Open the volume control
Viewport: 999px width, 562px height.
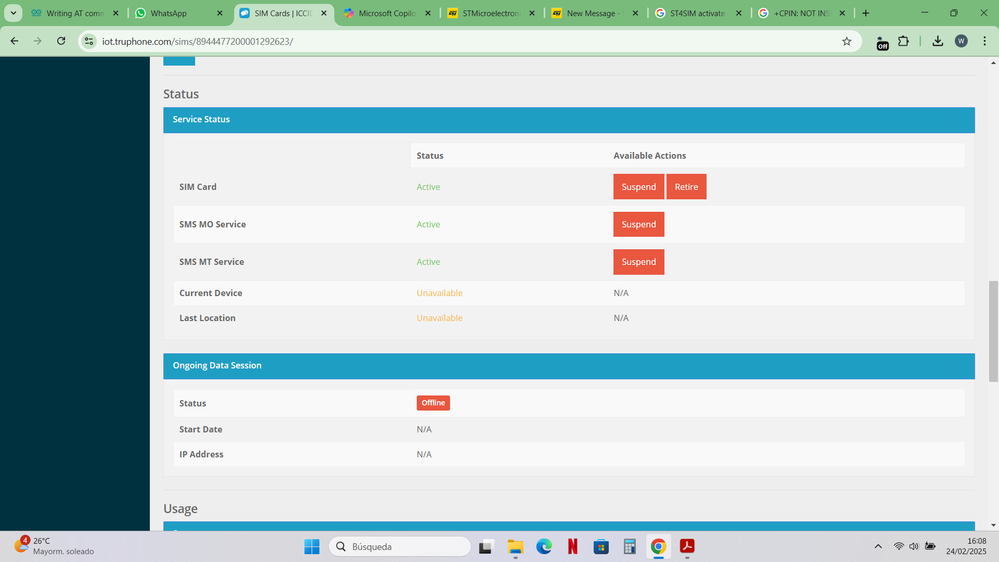pyautogui.click(x=914, y=546)
